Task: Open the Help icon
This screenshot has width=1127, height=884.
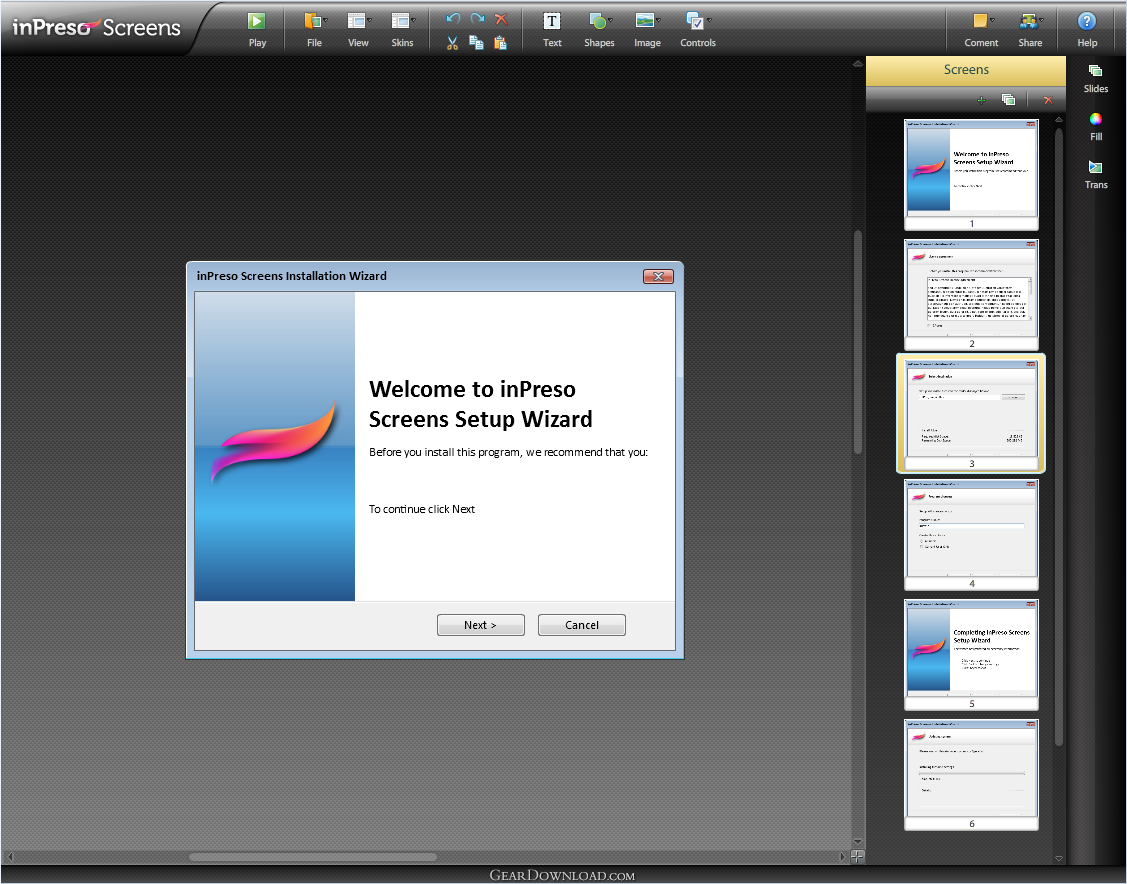Action: click(x=1087, y=29)
